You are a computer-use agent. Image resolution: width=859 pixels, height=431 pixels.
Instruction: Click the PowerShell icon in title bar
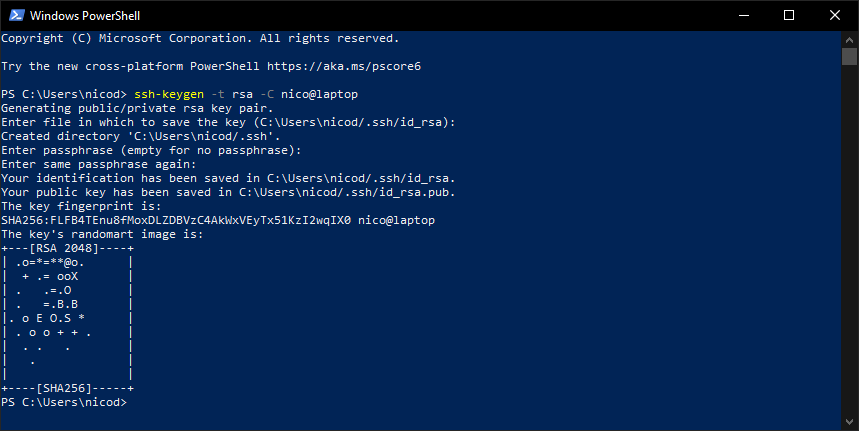(16, 15)
